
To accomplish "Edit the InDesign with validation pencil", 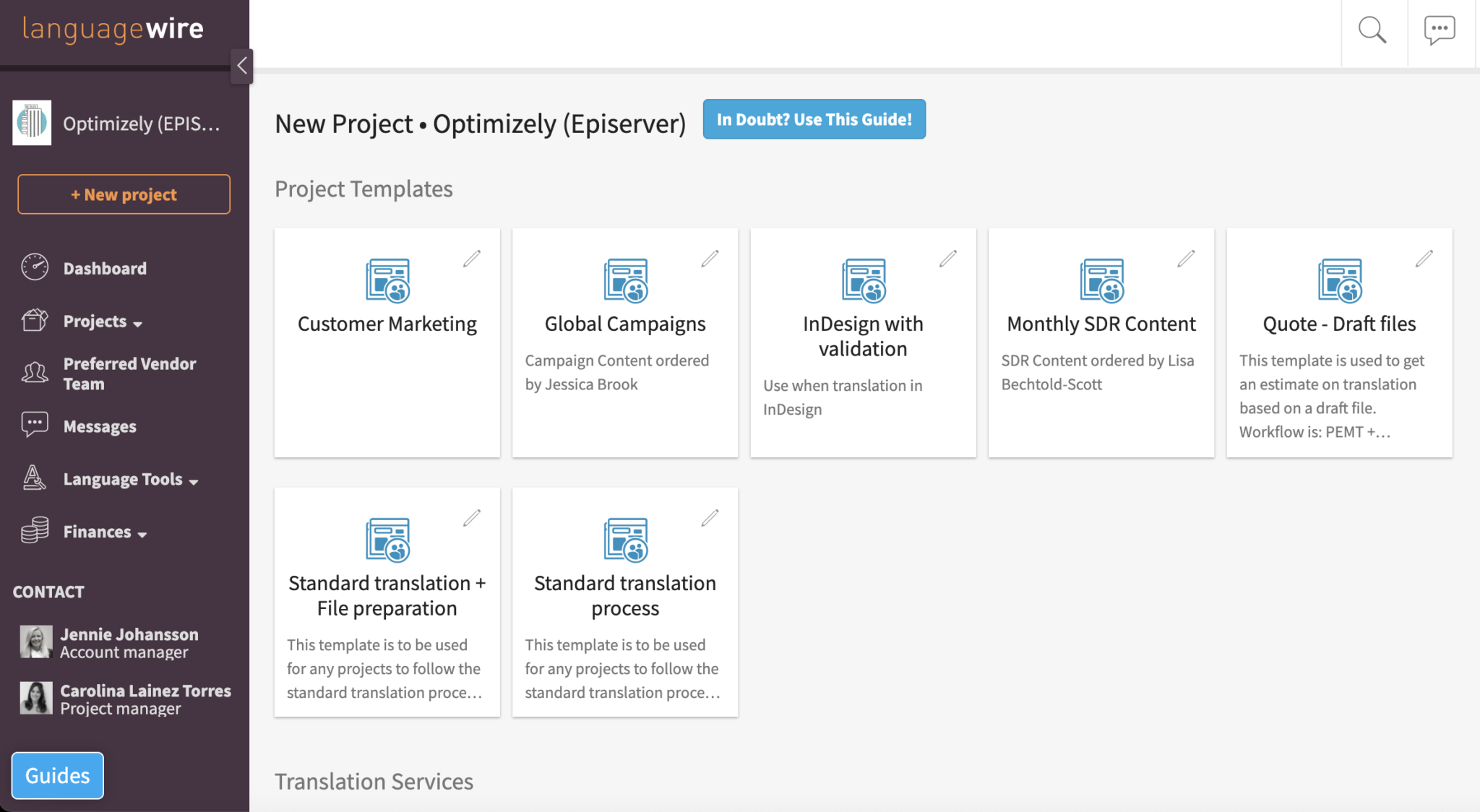I will (x=948, y=259).
